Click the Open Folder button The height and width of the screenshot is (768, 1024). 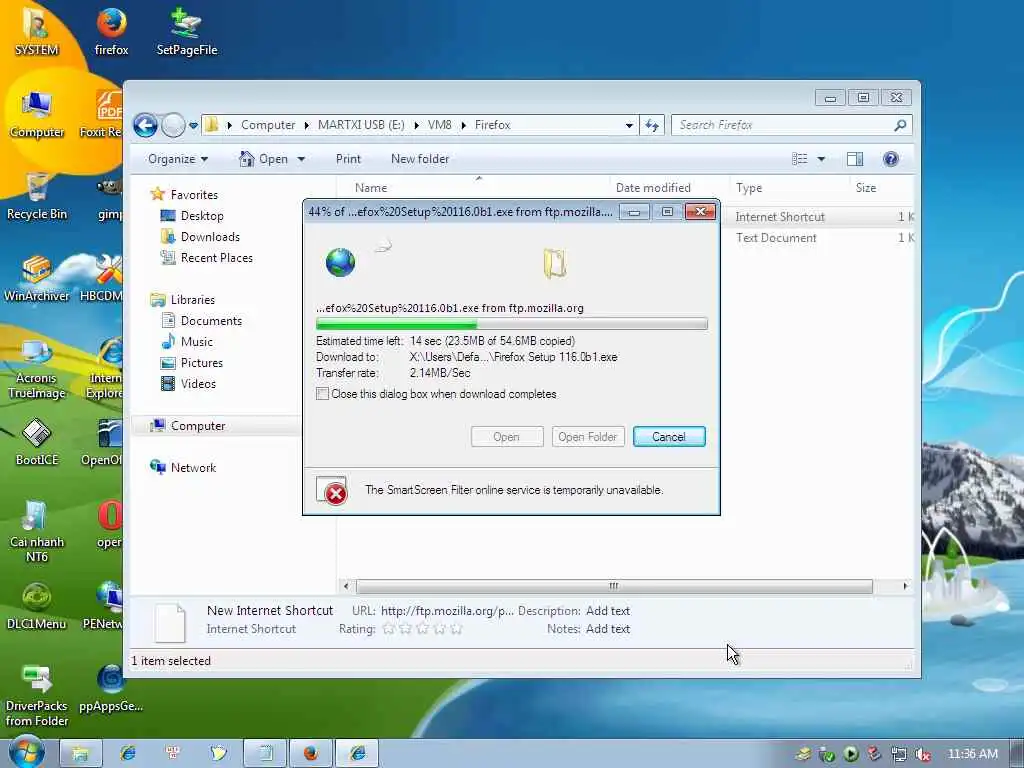point(588,437)
